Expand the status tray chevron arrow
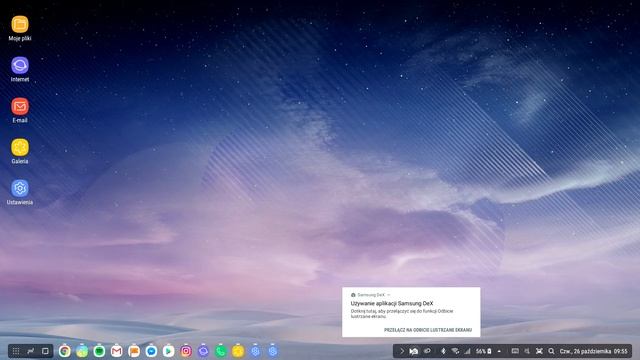Viewport: 640px width, 360px height. point(402,351)
